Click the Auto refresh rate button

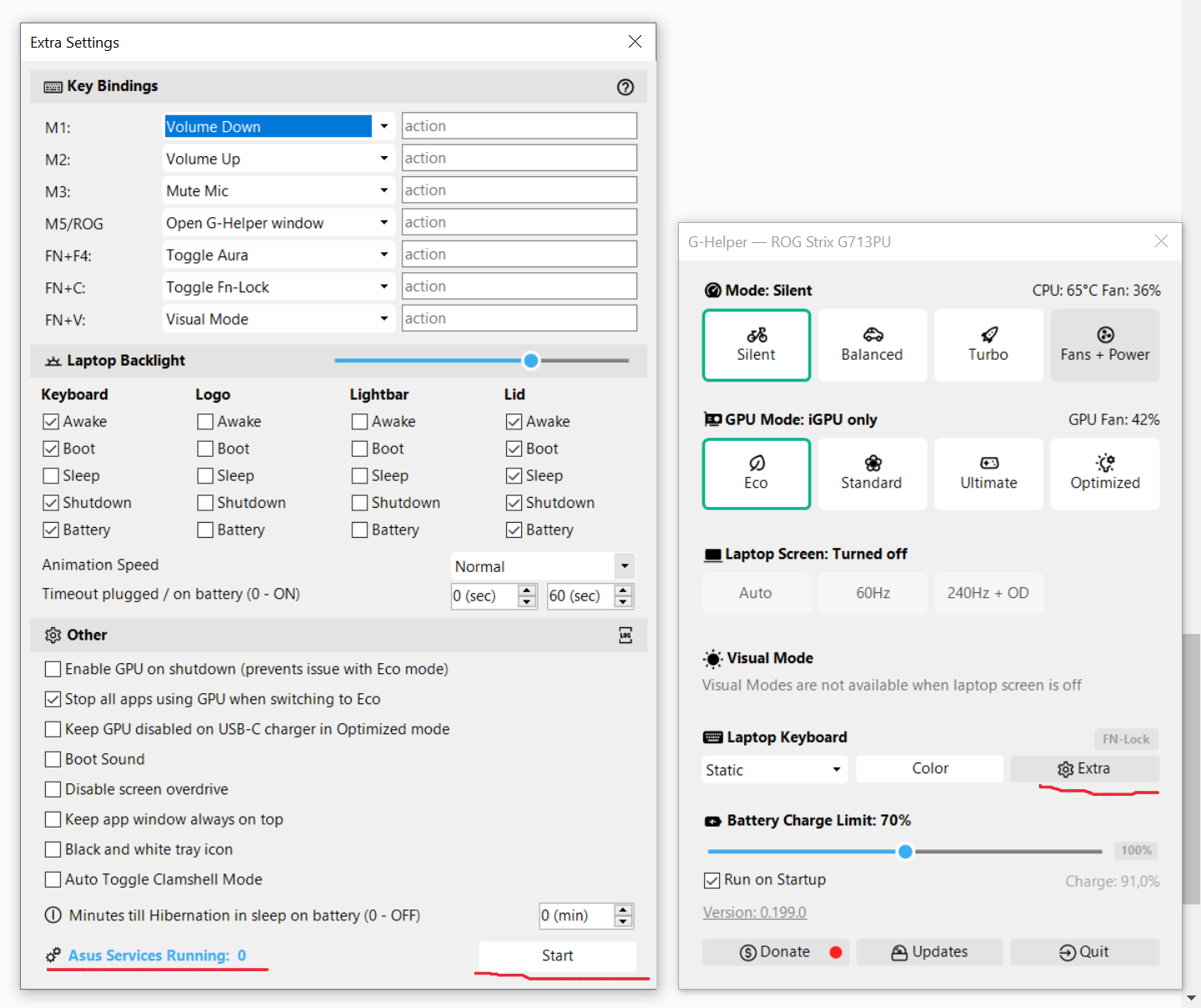point(756,594)
